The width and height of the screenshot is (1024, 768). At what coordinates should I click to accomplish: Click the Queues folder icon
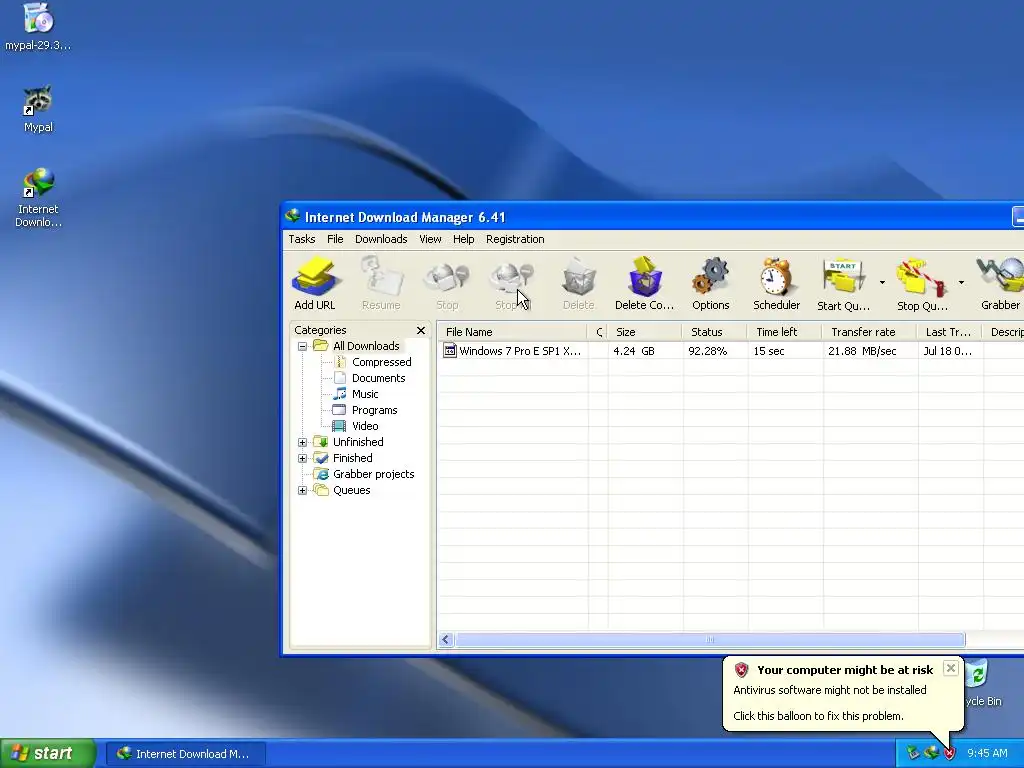[321, 490]
